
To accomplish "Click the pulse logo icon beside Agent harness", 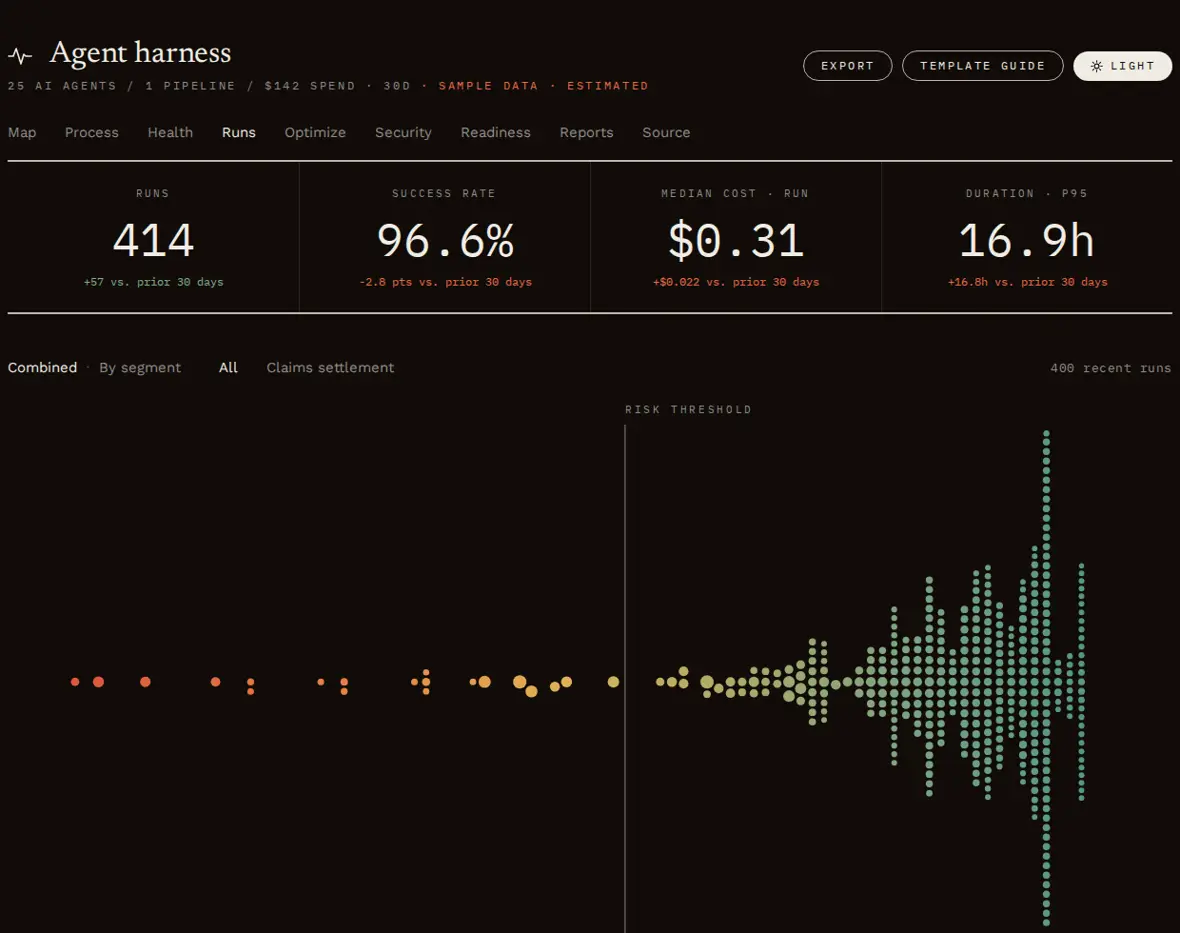I will click(20, 56).
